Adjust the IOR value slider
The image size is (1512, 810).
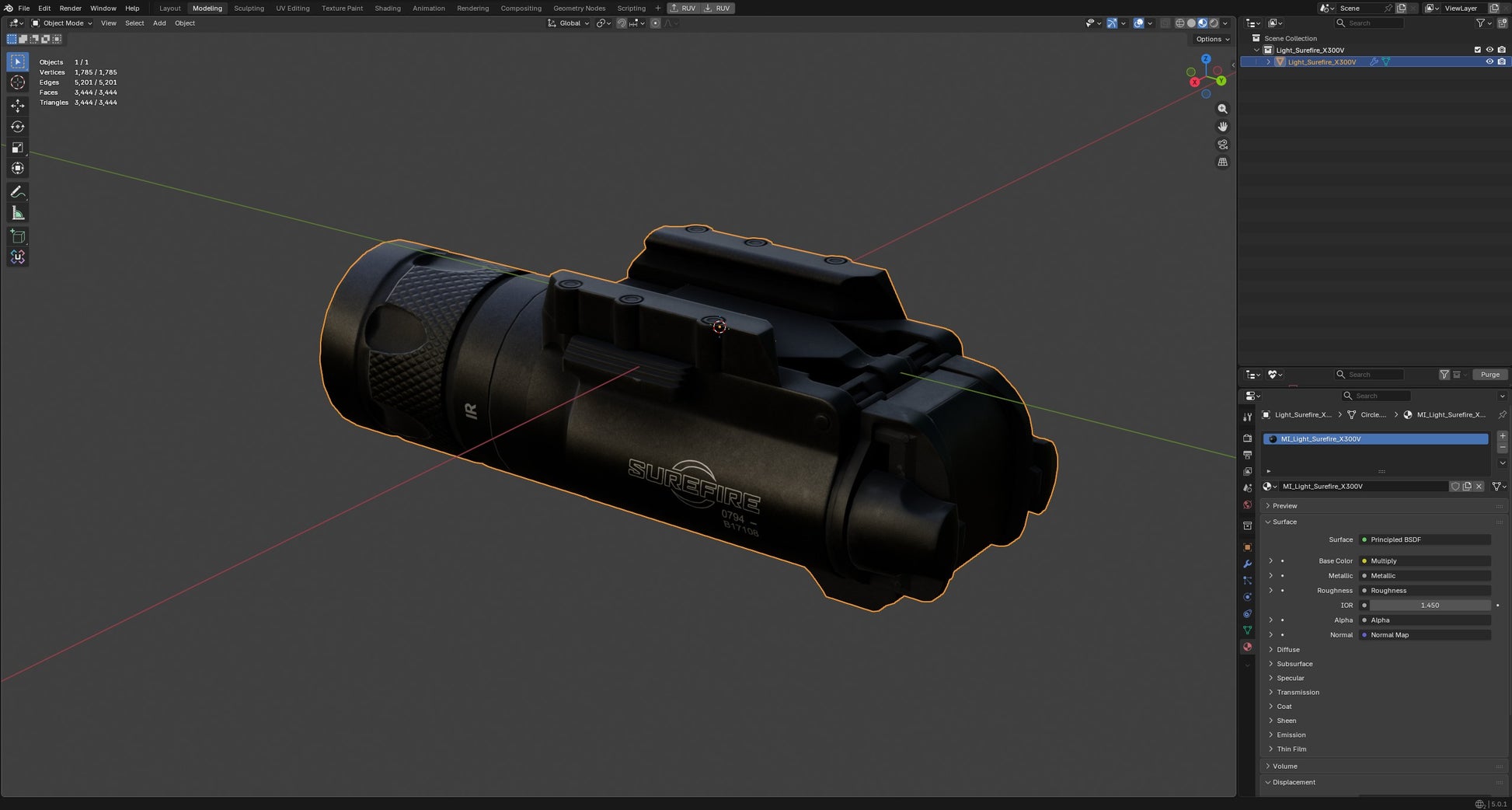(1430, 606)
